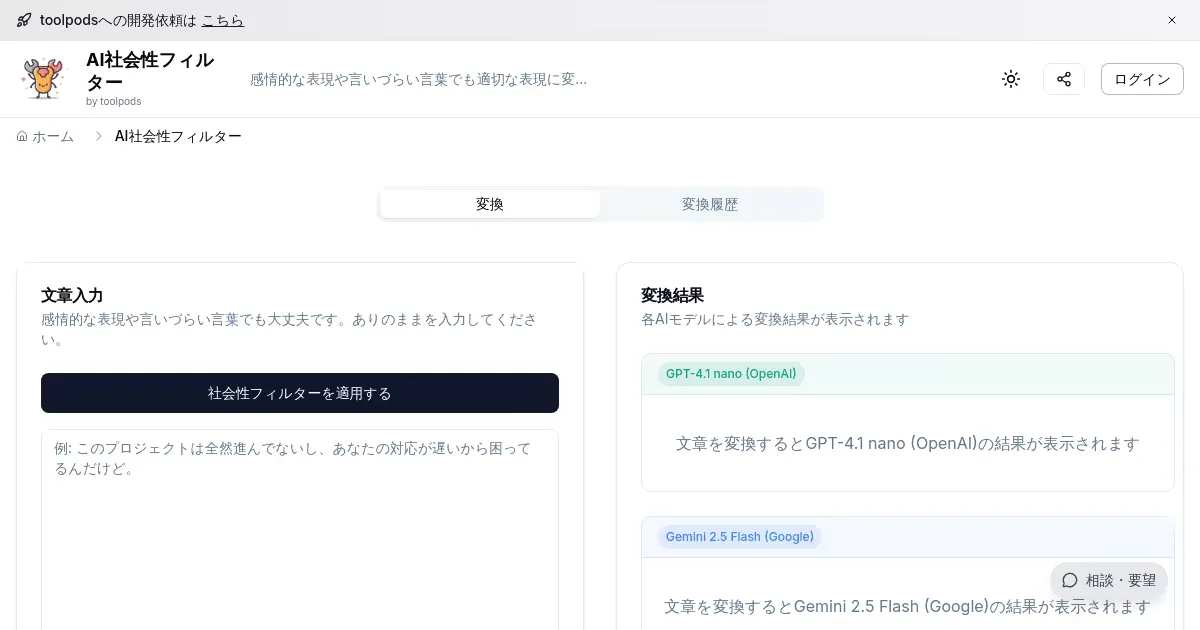Image resolution: width=1200 pixels, height=630 pixels.
Task: Click the rocket icon in the banner
Action: pyautogui.click(x=24, y=20)
